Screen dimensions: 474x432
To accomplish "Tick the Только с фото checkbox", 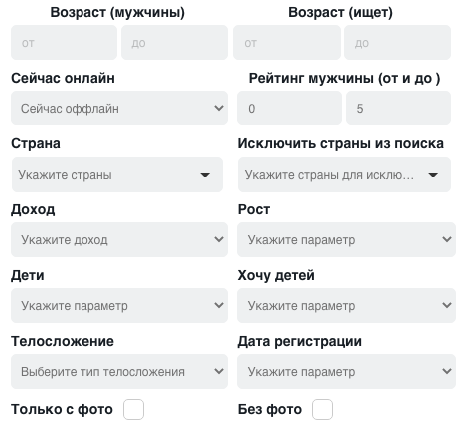I will pos(133,409).
